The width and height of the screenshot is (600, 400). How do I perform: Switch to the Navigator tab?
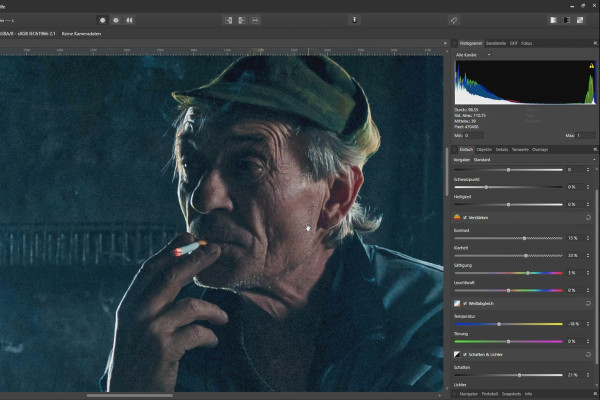(468, 394)
